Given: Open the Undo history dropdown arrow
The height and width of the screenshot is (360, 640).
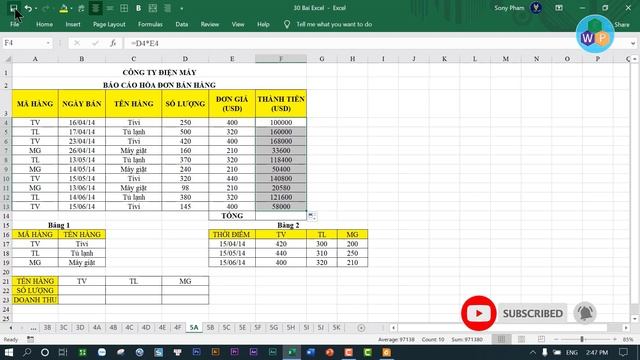Looking at the screenshot, I should [36, 8].
